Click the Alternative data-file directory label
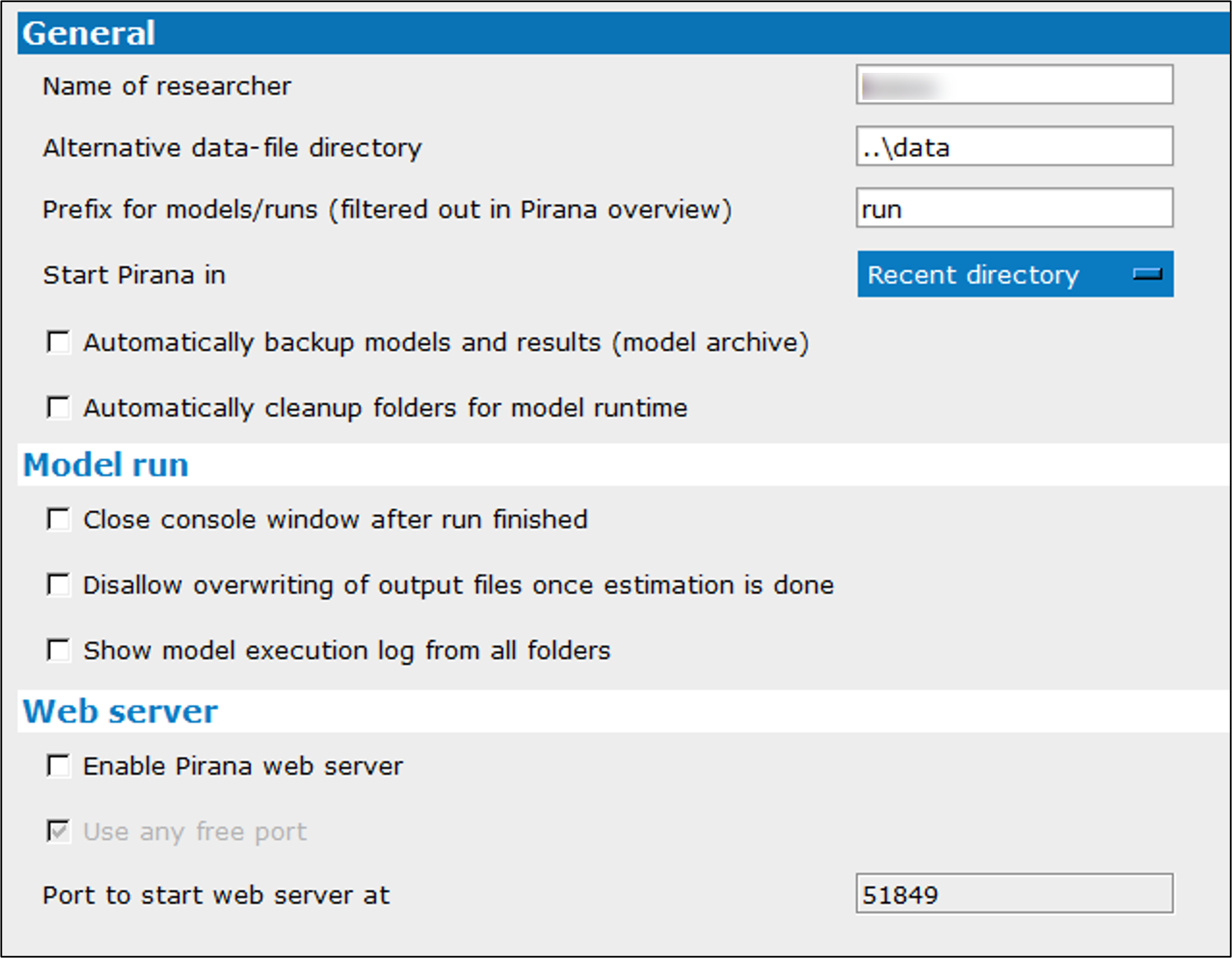The image size is (1232, 958). coord(232,149)
